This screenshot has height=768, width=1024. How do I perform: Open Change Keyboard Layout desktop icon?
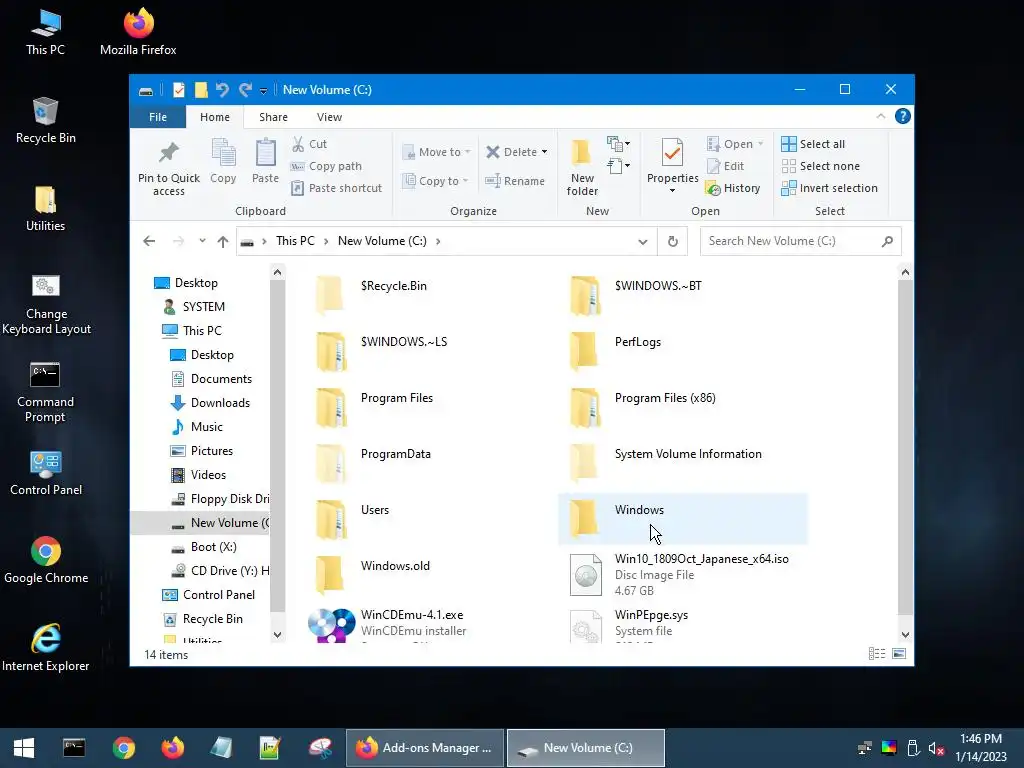[x=46, y=304]
